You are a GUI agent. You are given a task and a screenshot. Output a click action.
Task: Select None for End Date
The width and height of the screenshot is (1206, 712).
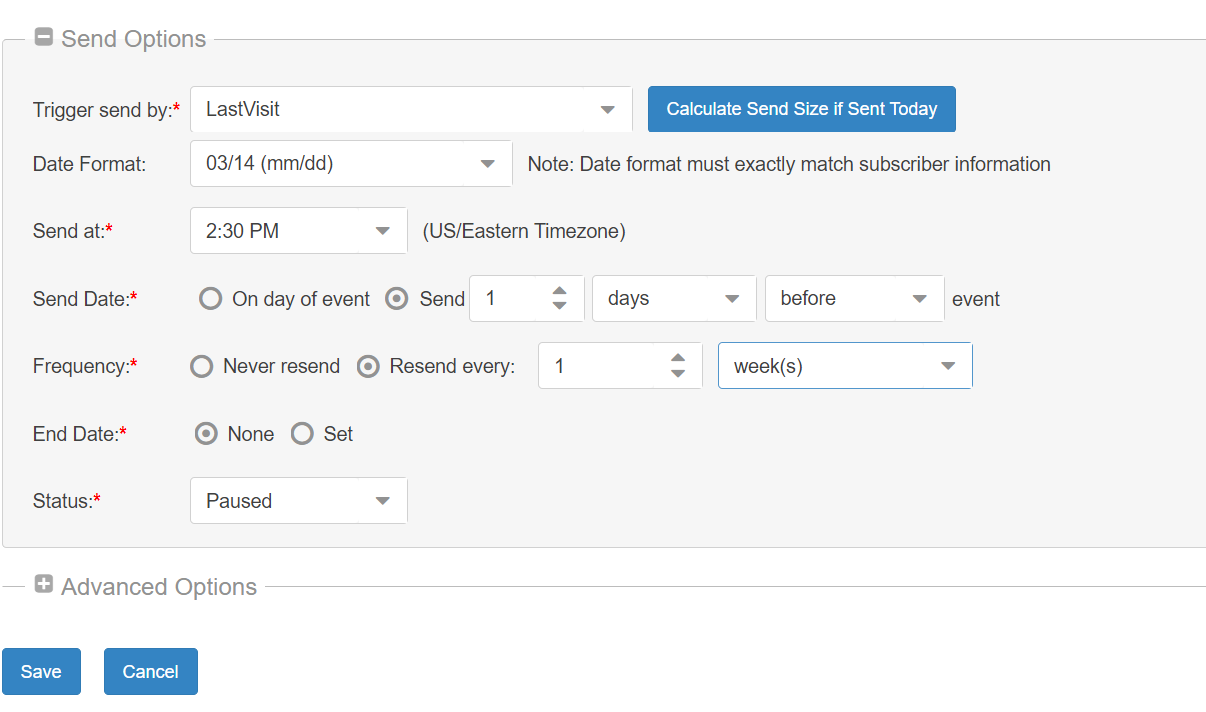click(x=207, y=434)
